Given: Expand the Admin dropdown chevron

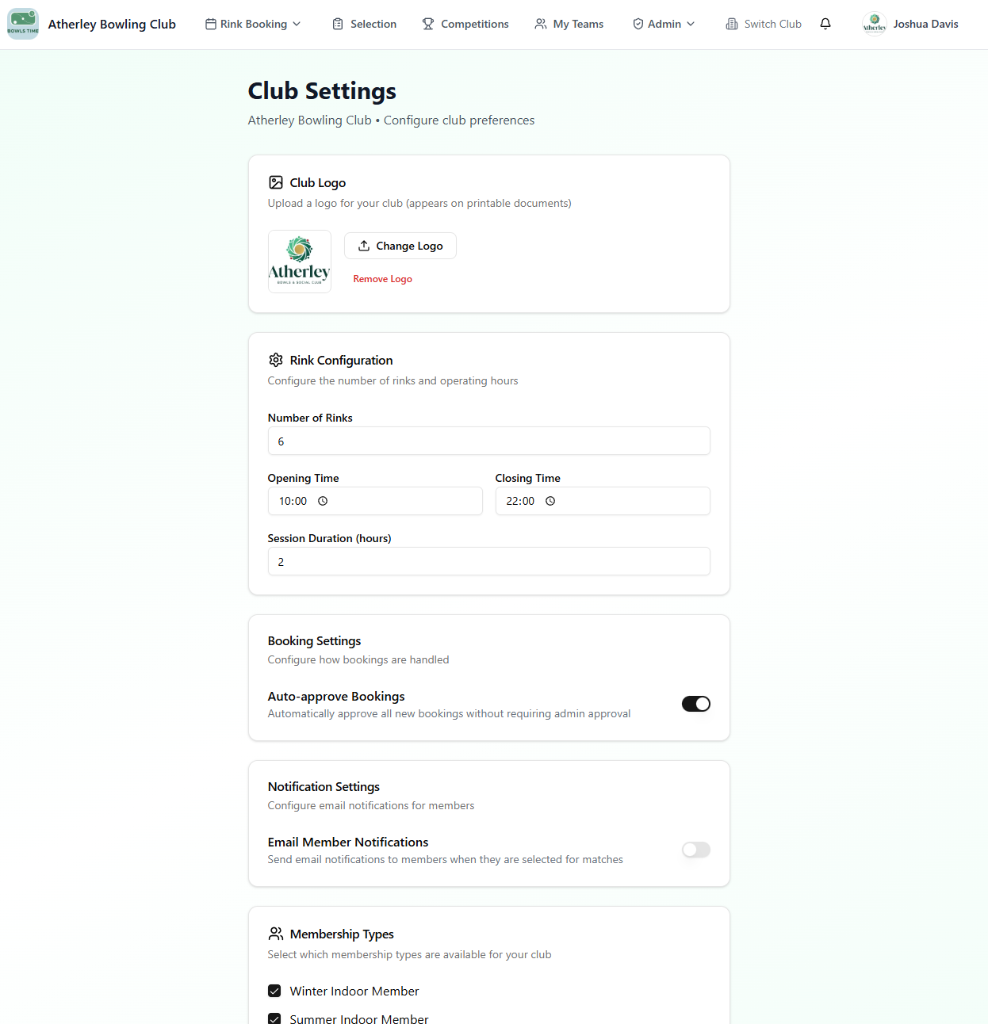Looking at the screenshot, I should tap(691, 24).
